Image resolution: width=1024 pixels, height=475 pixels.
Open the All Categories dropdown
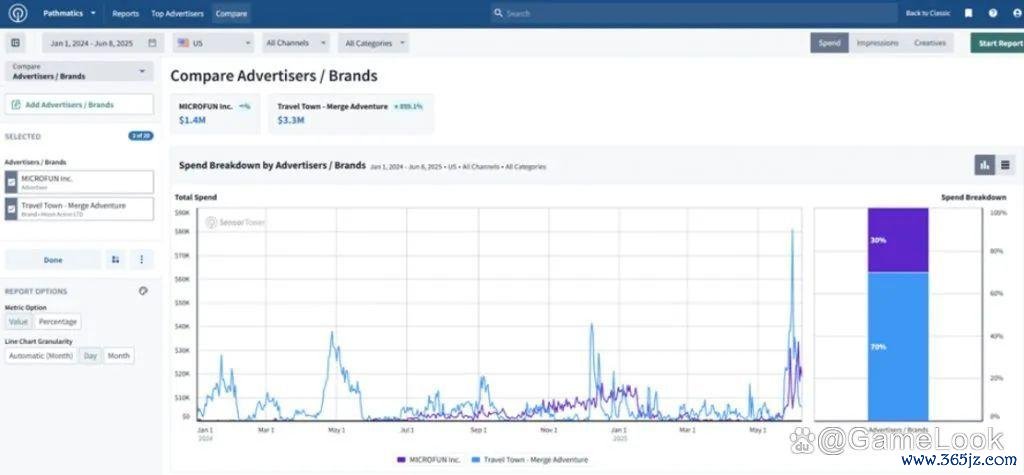374,43
